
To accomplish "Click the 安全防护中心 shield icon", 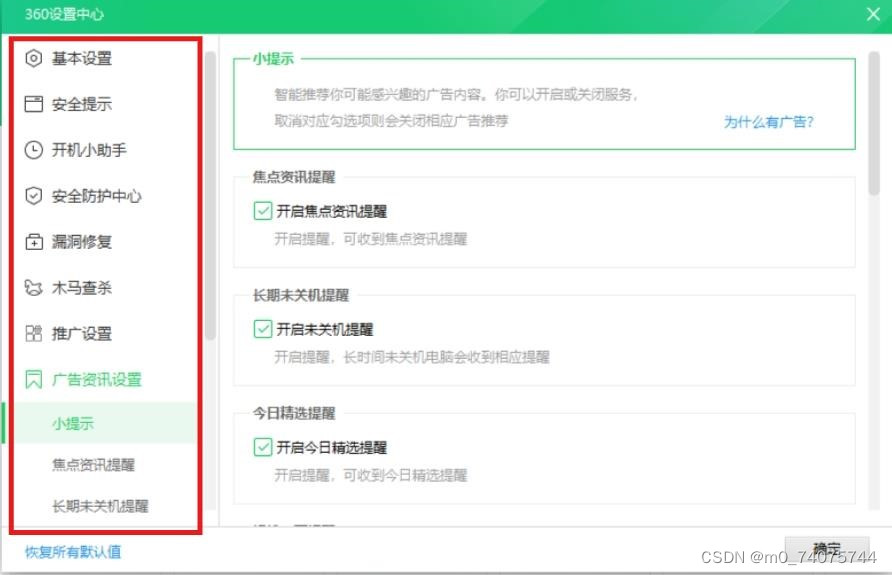I will (34, 196).
